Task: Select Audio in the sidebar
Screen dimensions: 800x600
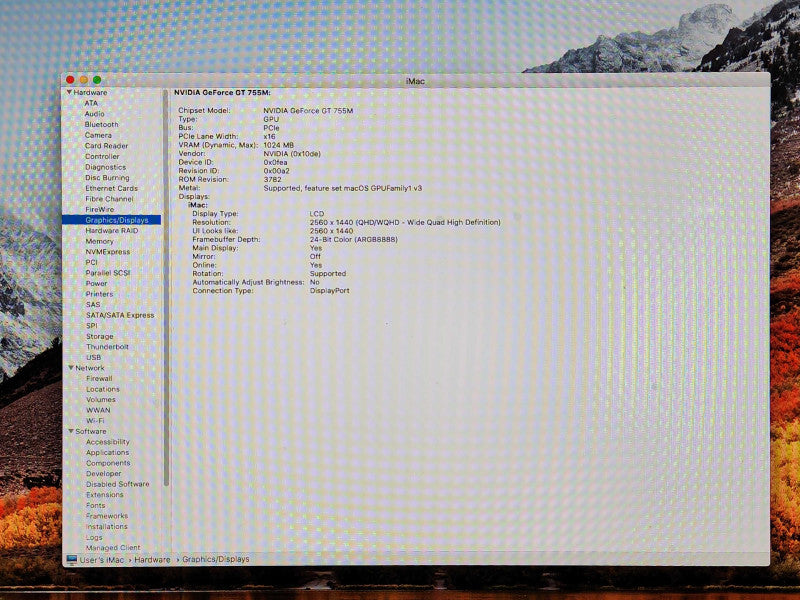Action: [94, 114]
